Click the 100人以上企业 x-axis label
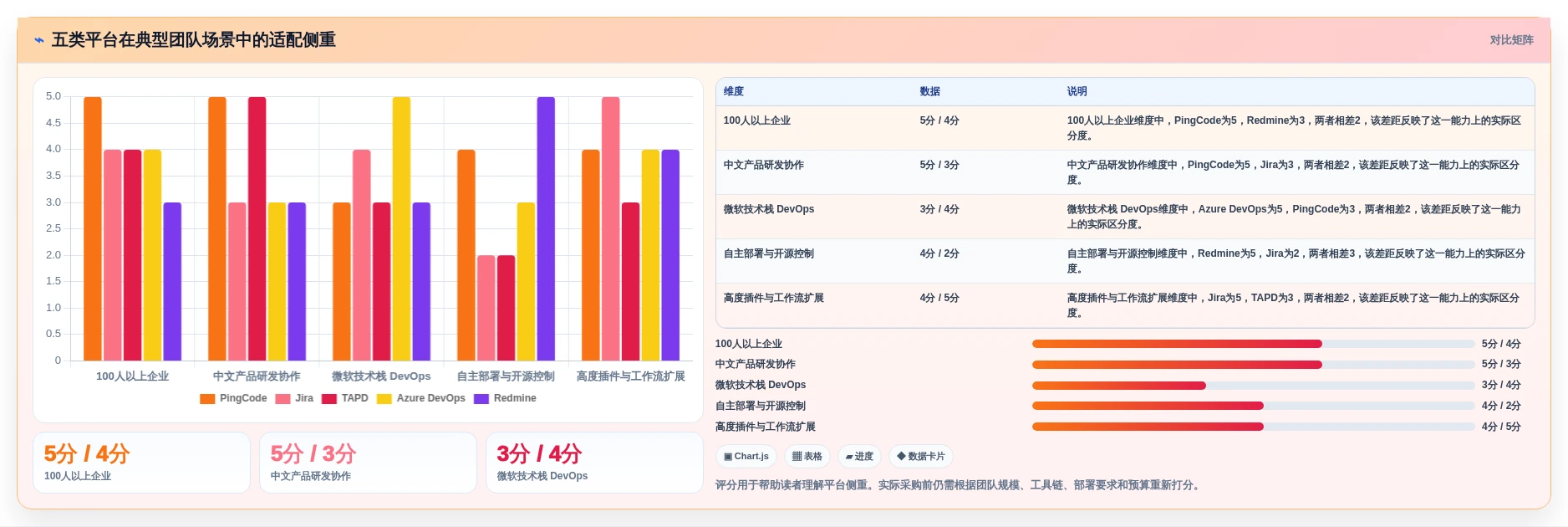This screenshot has height=527, width=1568. pos(132,376)
